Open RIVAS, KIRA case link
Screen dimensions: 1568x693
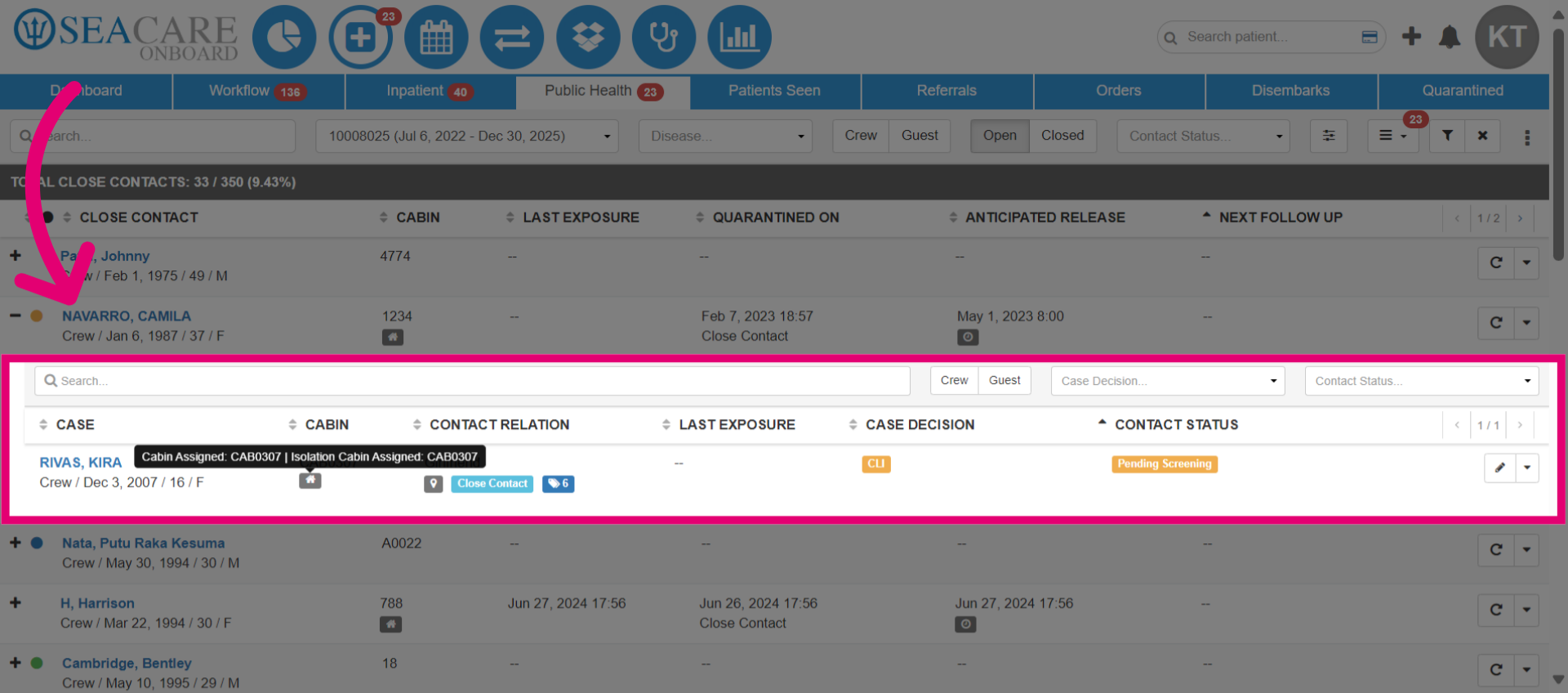[81, 463]
